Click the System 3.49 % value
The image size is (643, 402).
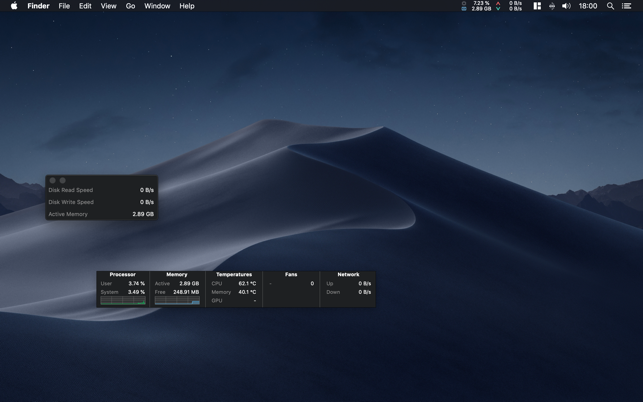click(x=137, y=292)
